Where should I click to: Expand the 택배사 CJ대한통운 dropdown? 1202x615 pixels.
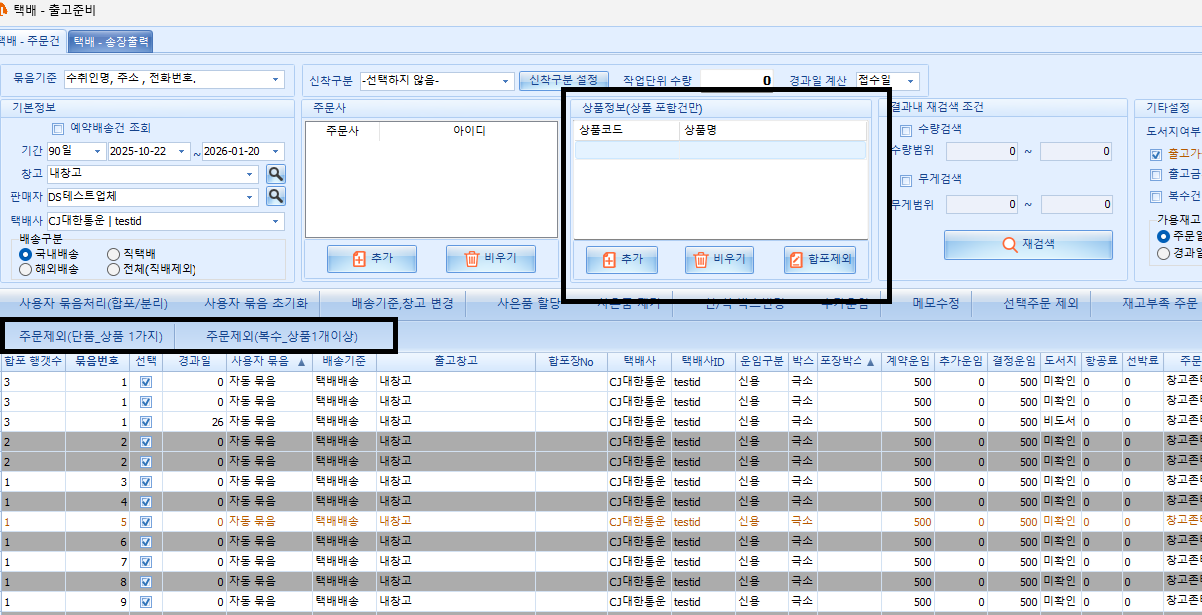[x=275, y=221]
